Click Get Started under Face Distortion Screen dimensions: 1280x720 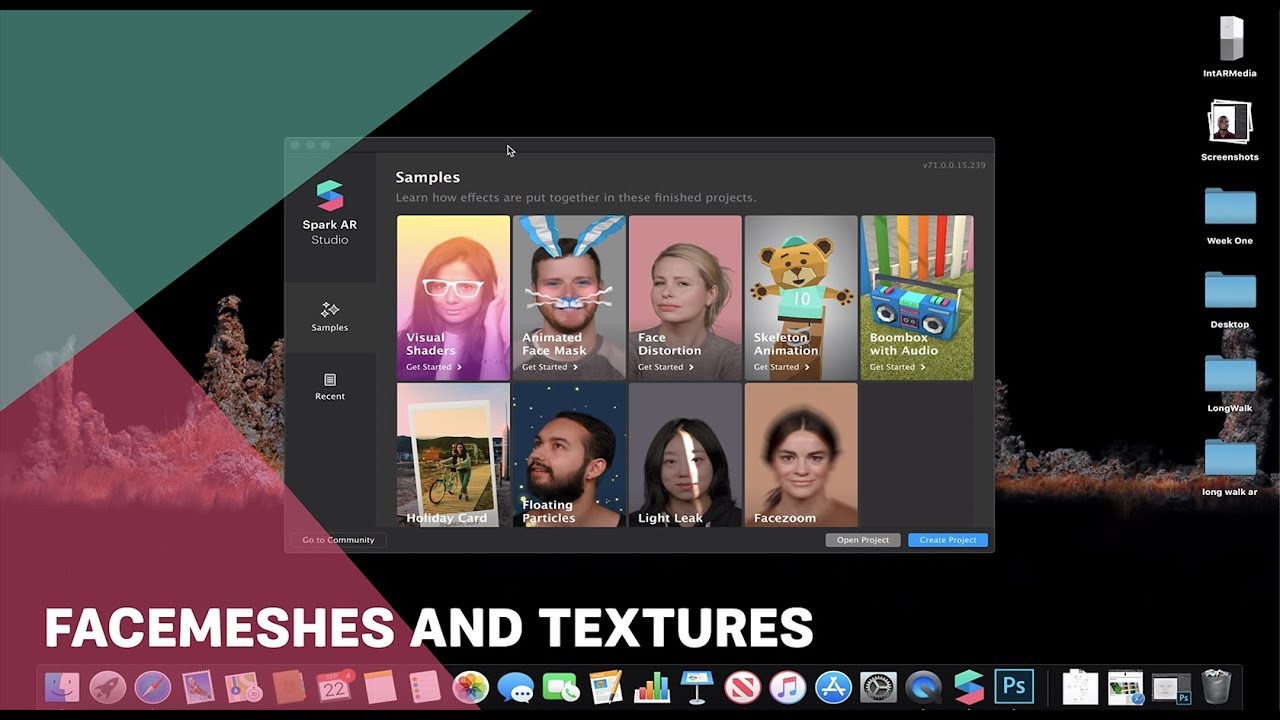point(666,367)
